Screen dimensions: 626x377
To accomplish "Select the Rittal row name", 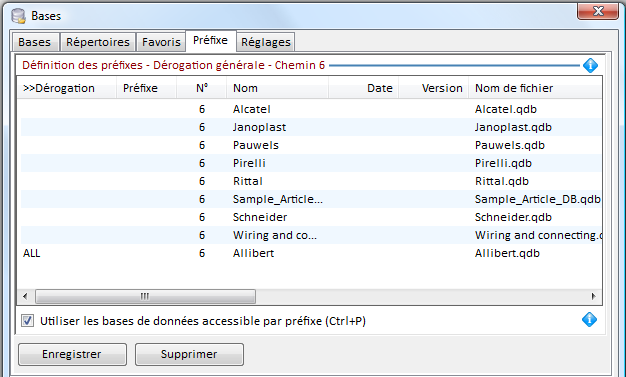I will [248, 181].
